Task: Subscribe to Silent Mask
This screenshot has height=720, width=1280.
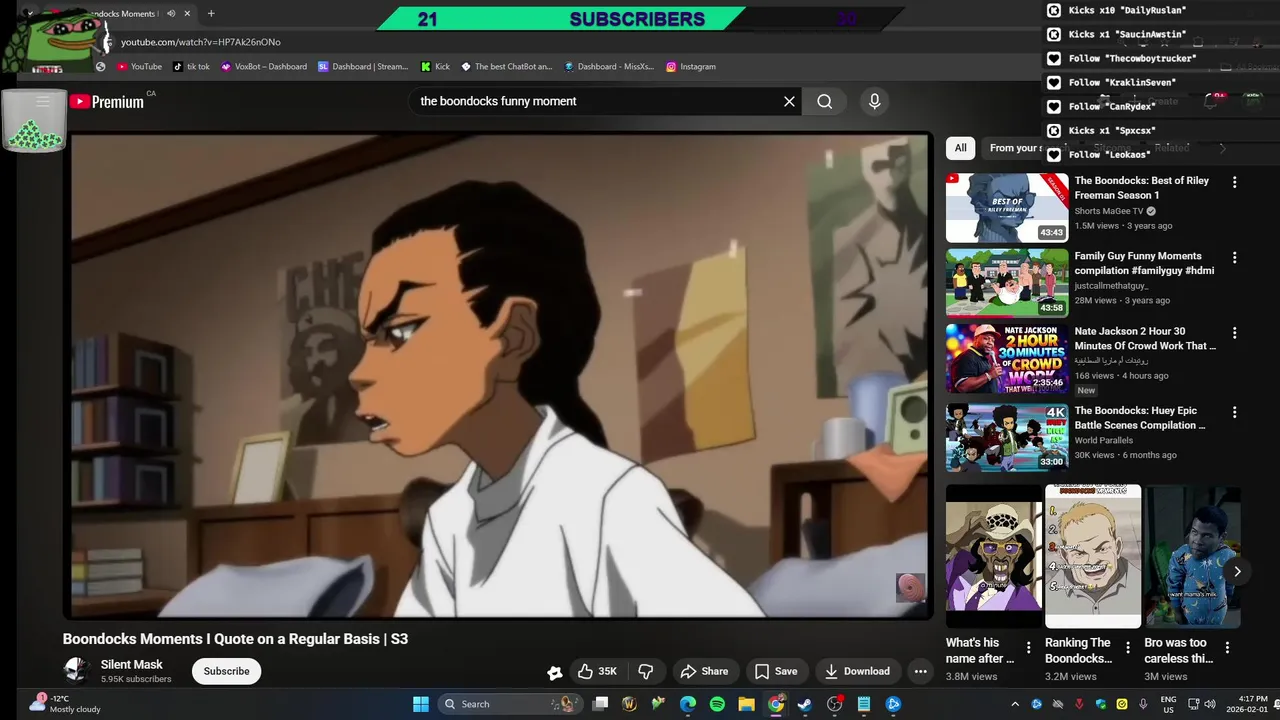Action: coord(227,671)
